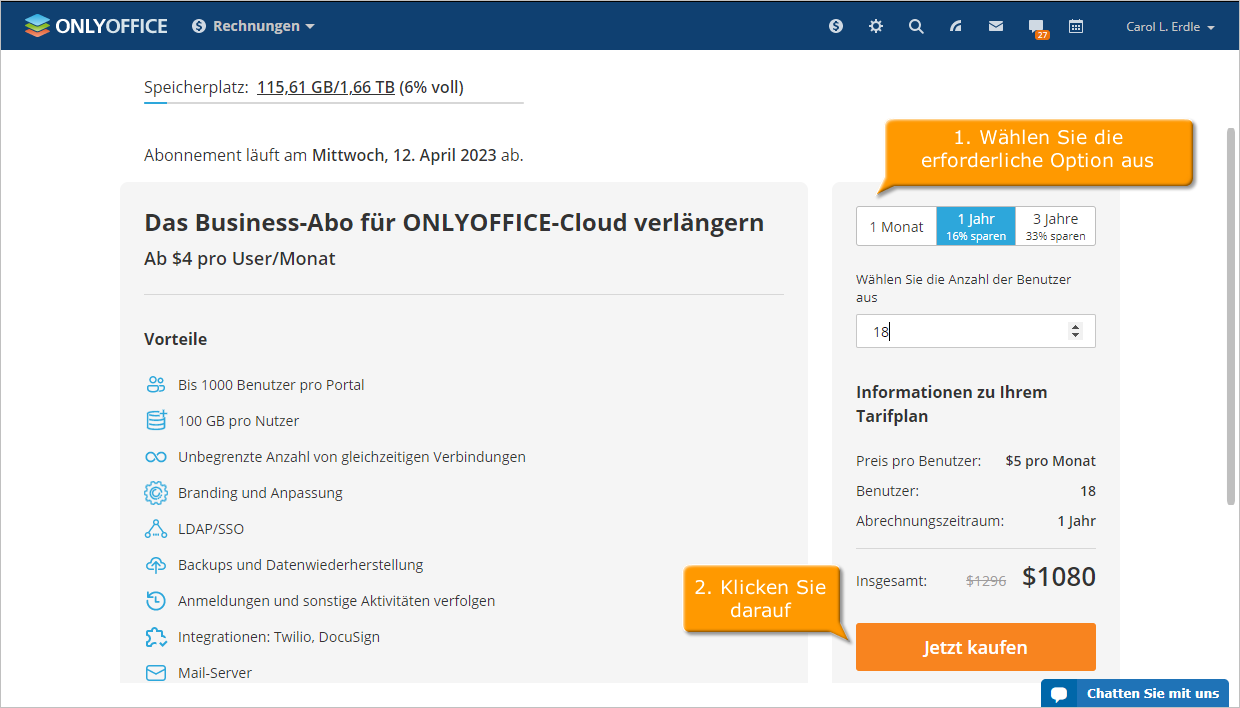Click the Informationen zu Ihrem Tarifplan heading
1240x708 pixels.
[952, 404]
